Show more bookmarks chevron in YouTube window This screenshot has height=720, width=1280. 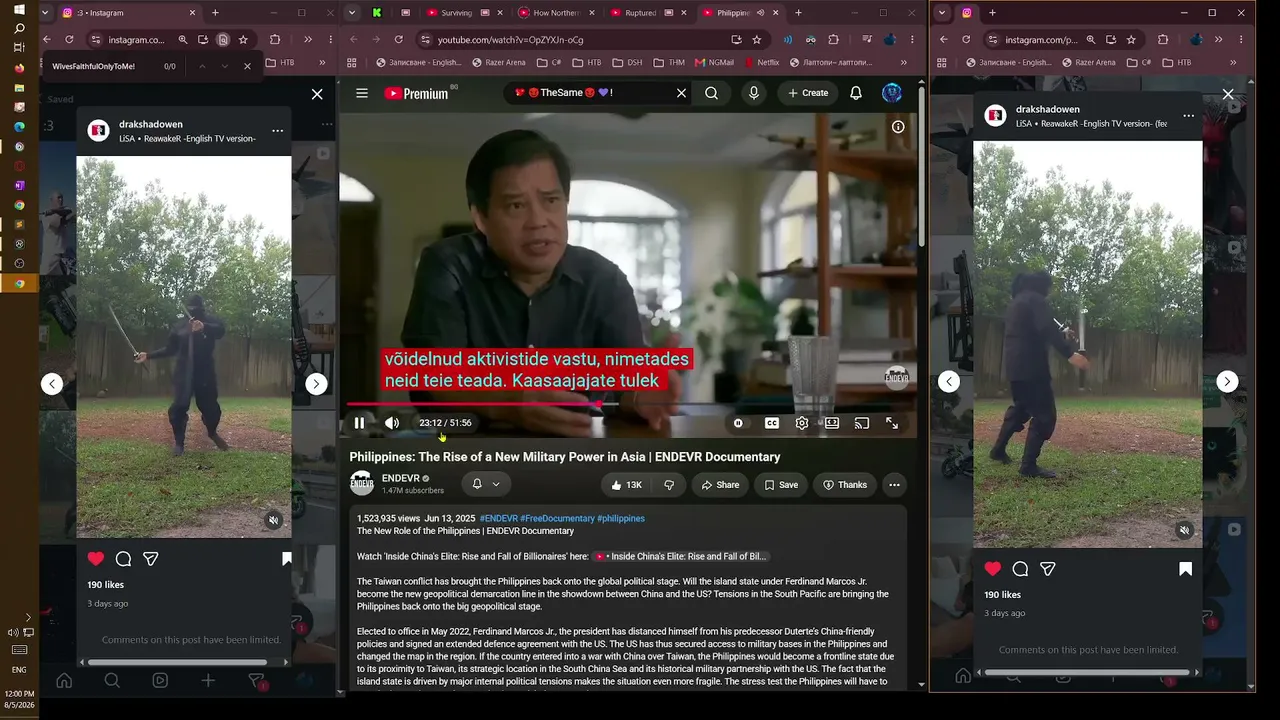point(903,62)
